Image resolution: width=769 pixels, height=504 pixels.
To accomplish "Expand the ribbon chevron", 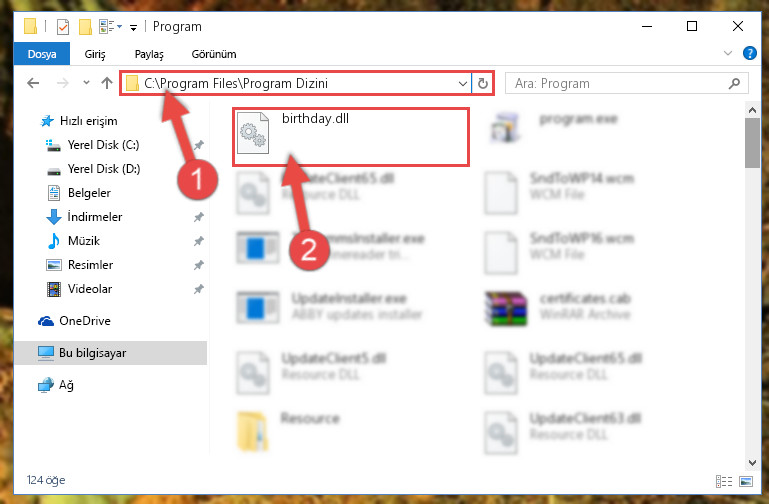I will tap(728, 53).
